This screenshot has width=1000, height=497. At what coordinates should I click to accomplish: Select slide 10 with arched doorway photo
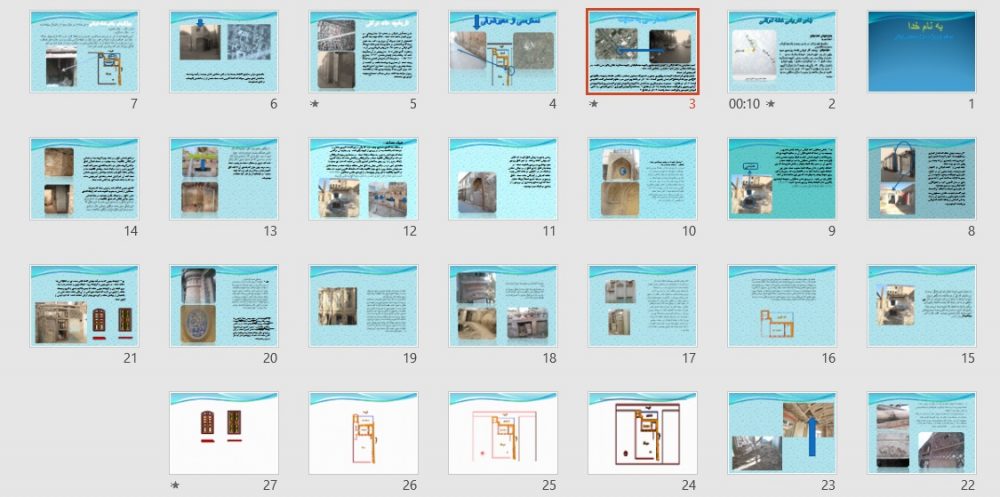click(x=642, y=179)
